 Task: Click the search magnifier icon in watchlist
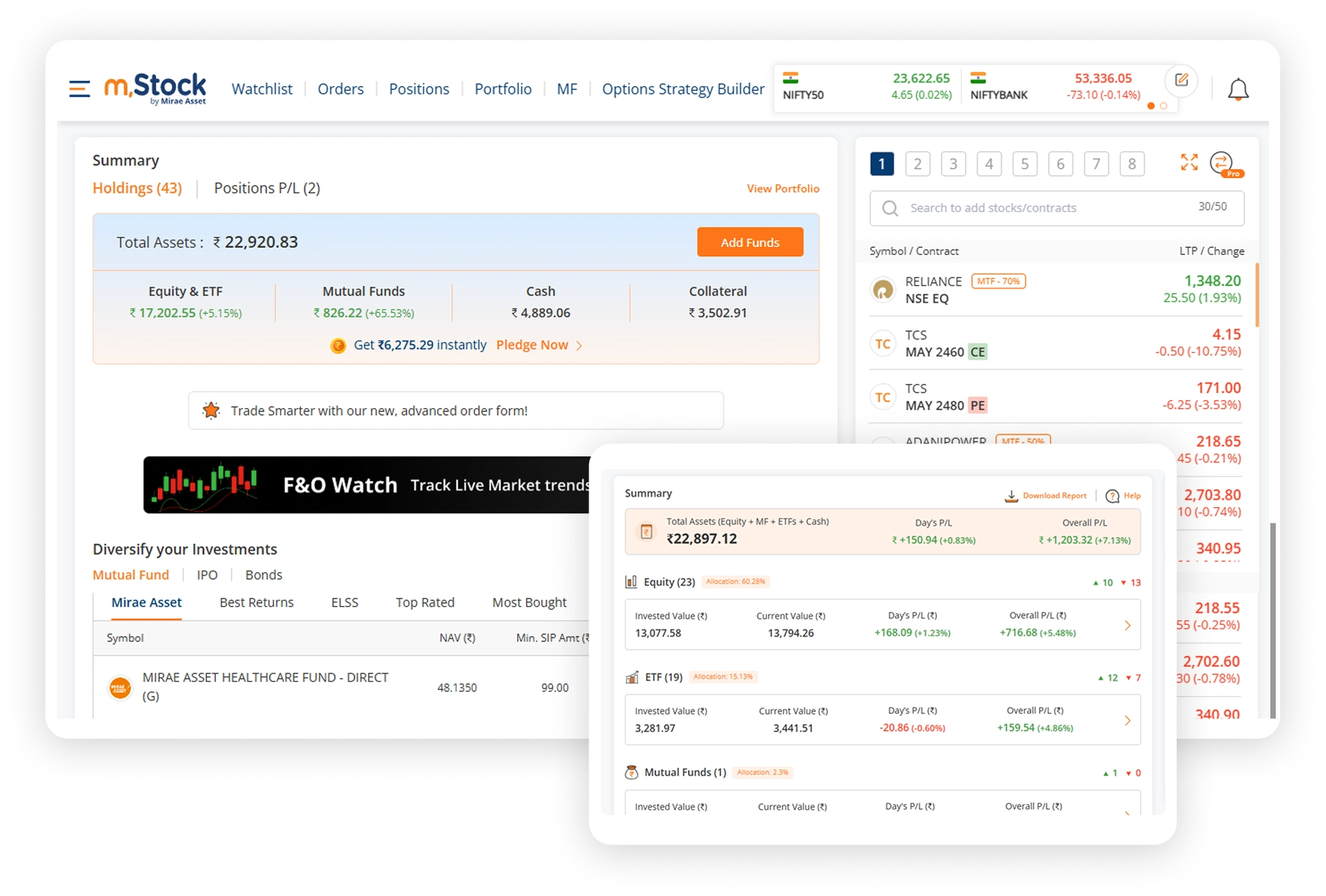(x=890, y=208)
